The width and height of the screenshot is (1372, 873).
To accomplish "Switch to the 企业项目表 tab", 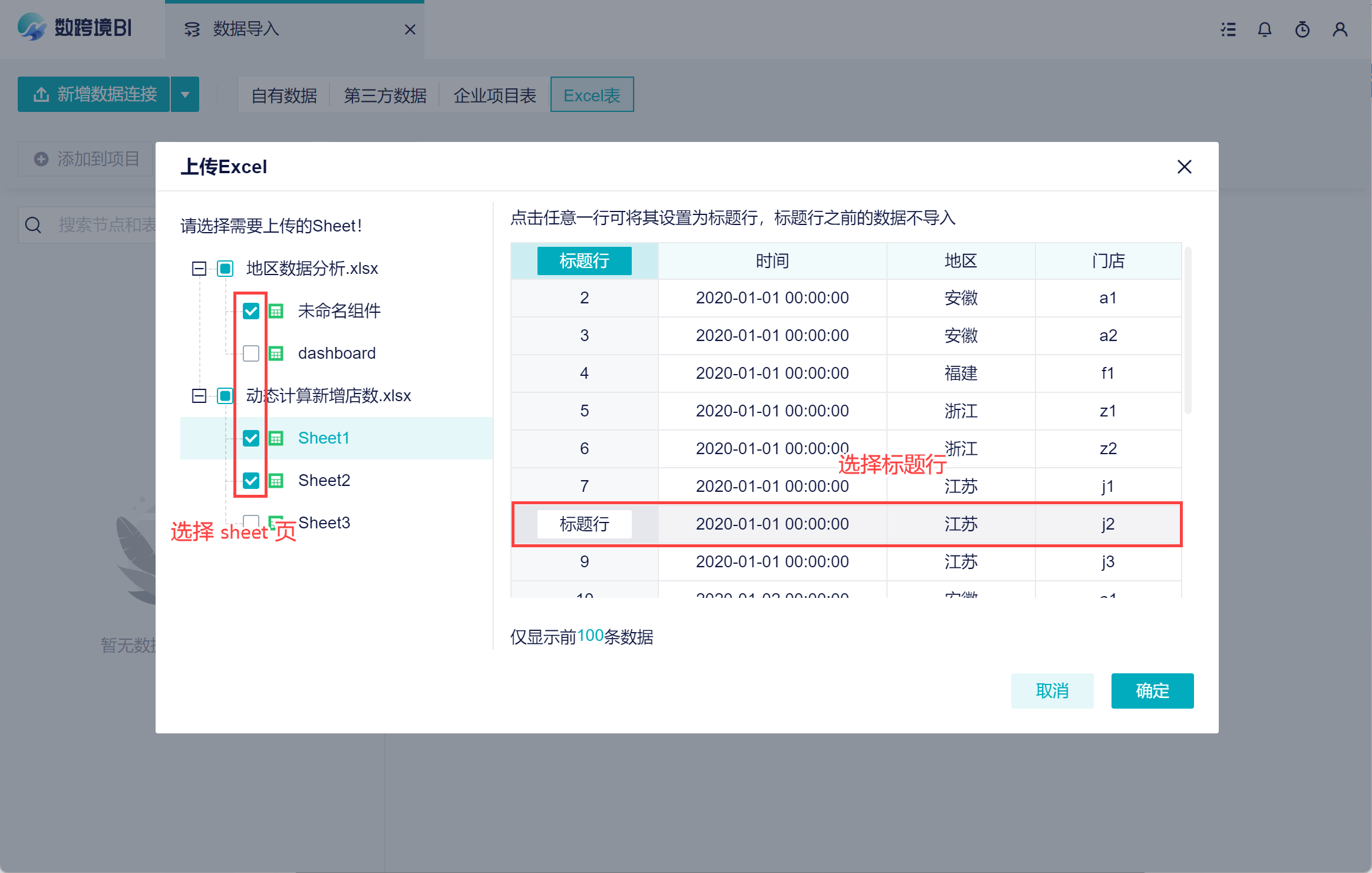I will 494,95.
